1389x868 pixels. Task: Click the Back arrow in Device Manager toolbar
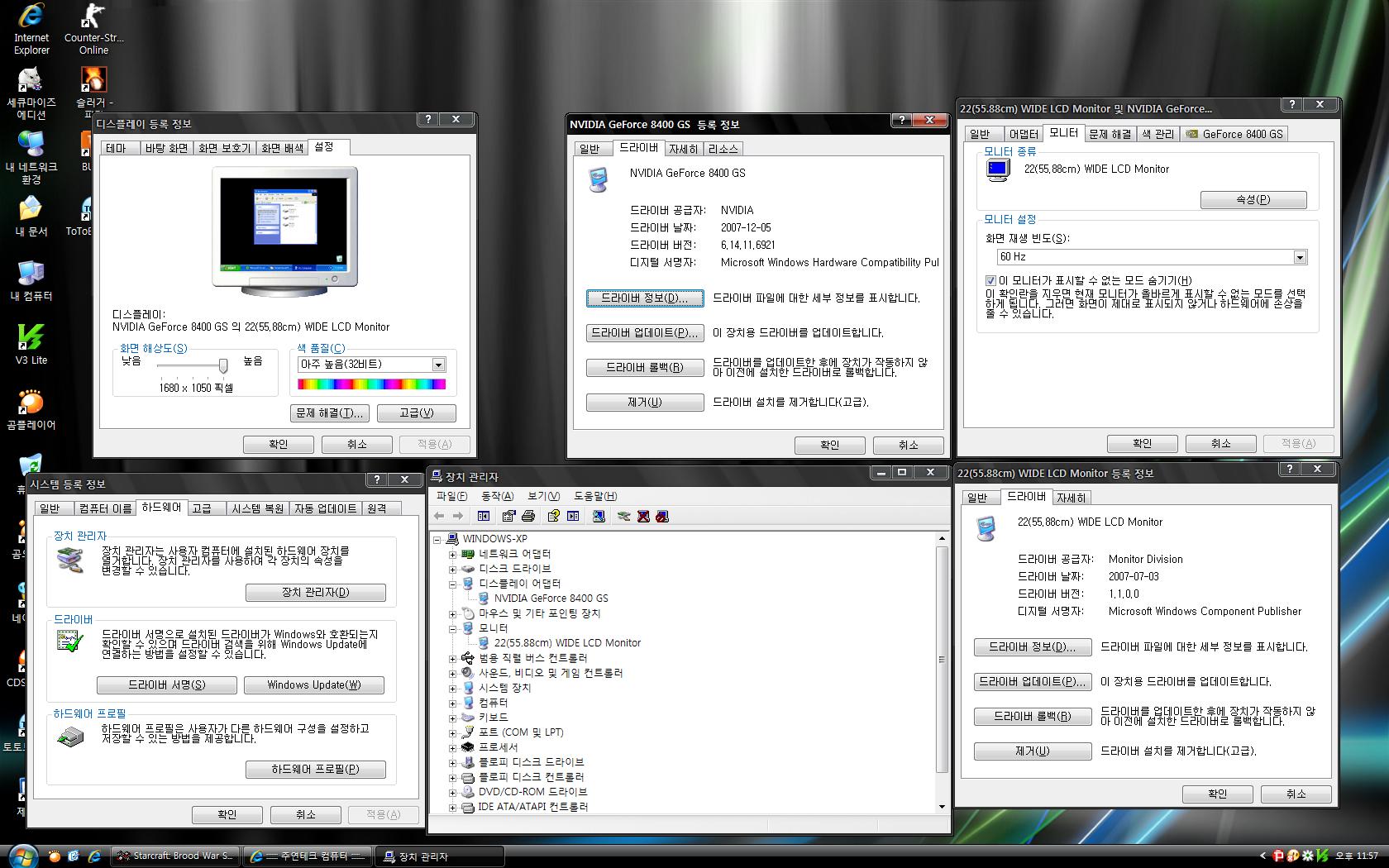tap(439, 516)
